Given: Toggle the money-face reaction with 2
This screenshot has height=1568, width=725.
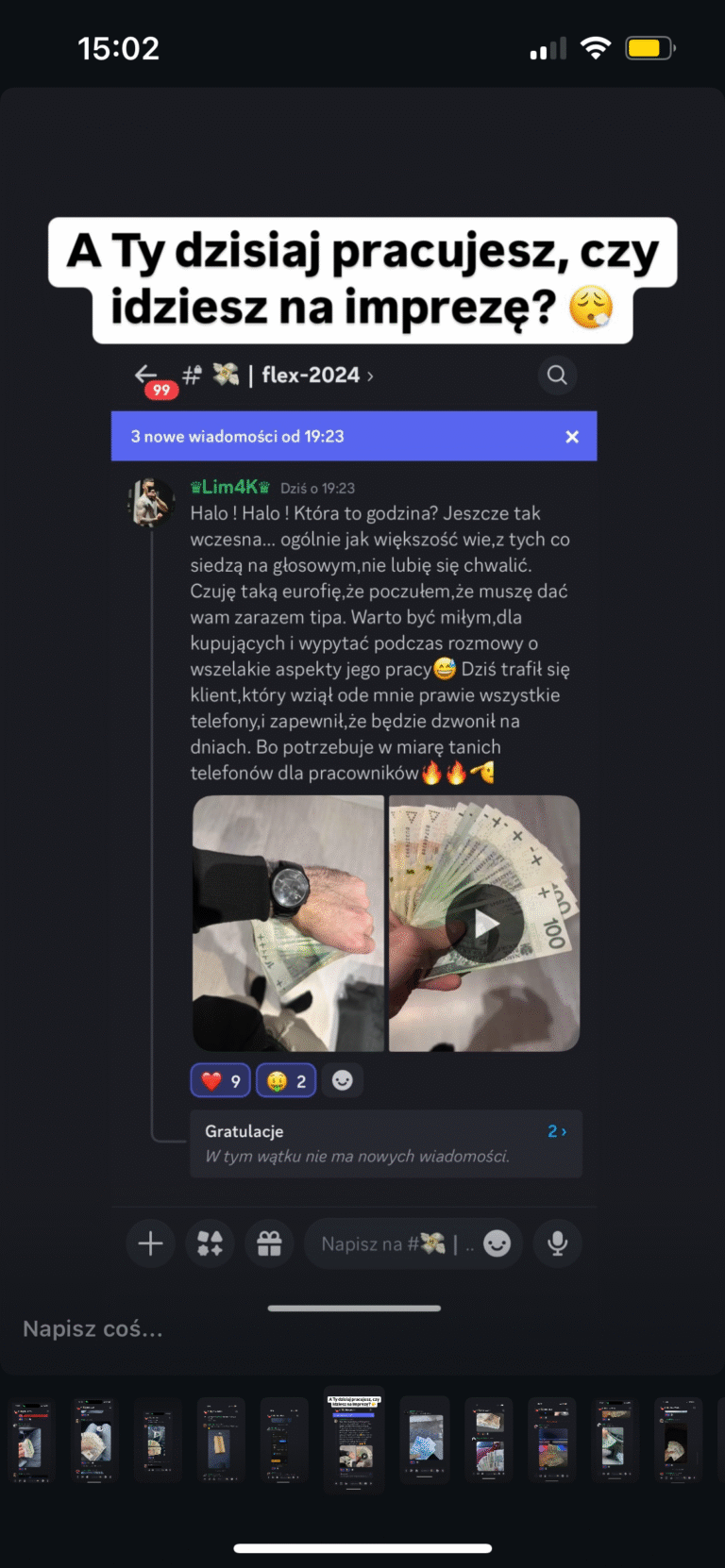Looking at the screenshot, I should tap(286, 1080).
